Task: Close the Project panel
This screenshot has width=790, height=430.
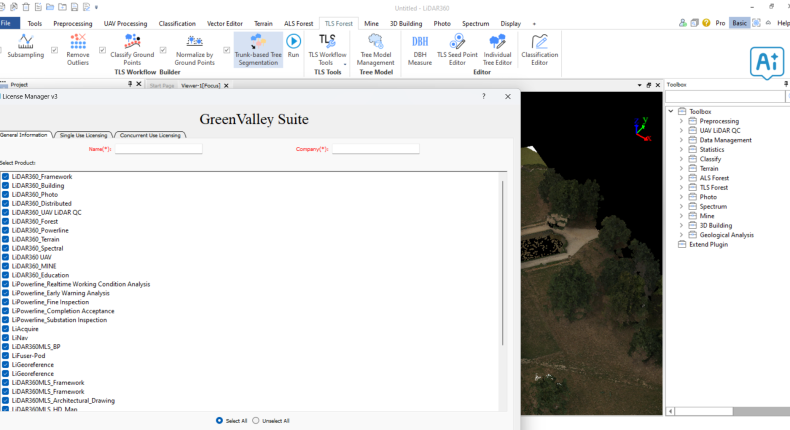Action: coord(139,84)
